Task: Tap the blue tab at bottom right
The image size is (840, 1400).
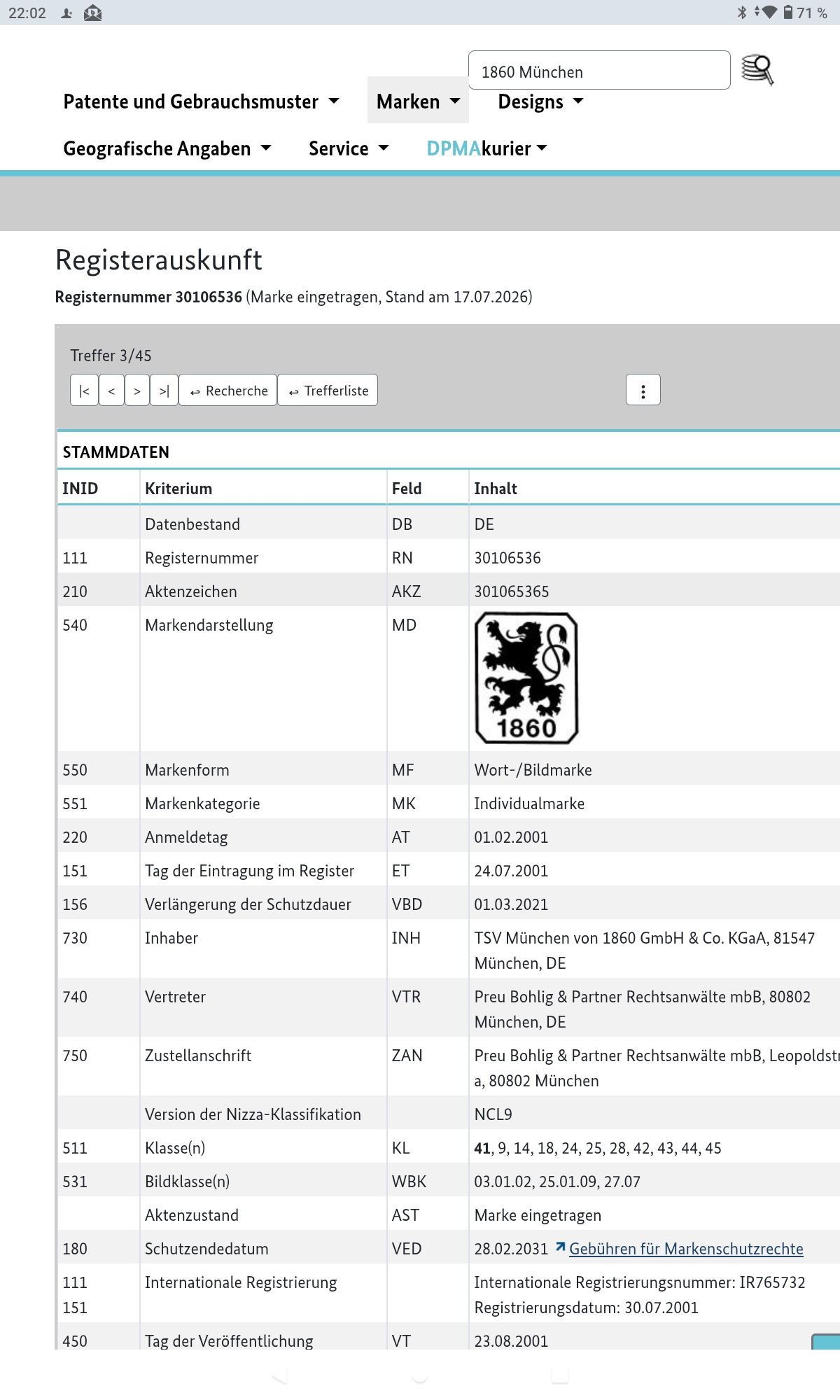Action: click(x=826, y=1341)
